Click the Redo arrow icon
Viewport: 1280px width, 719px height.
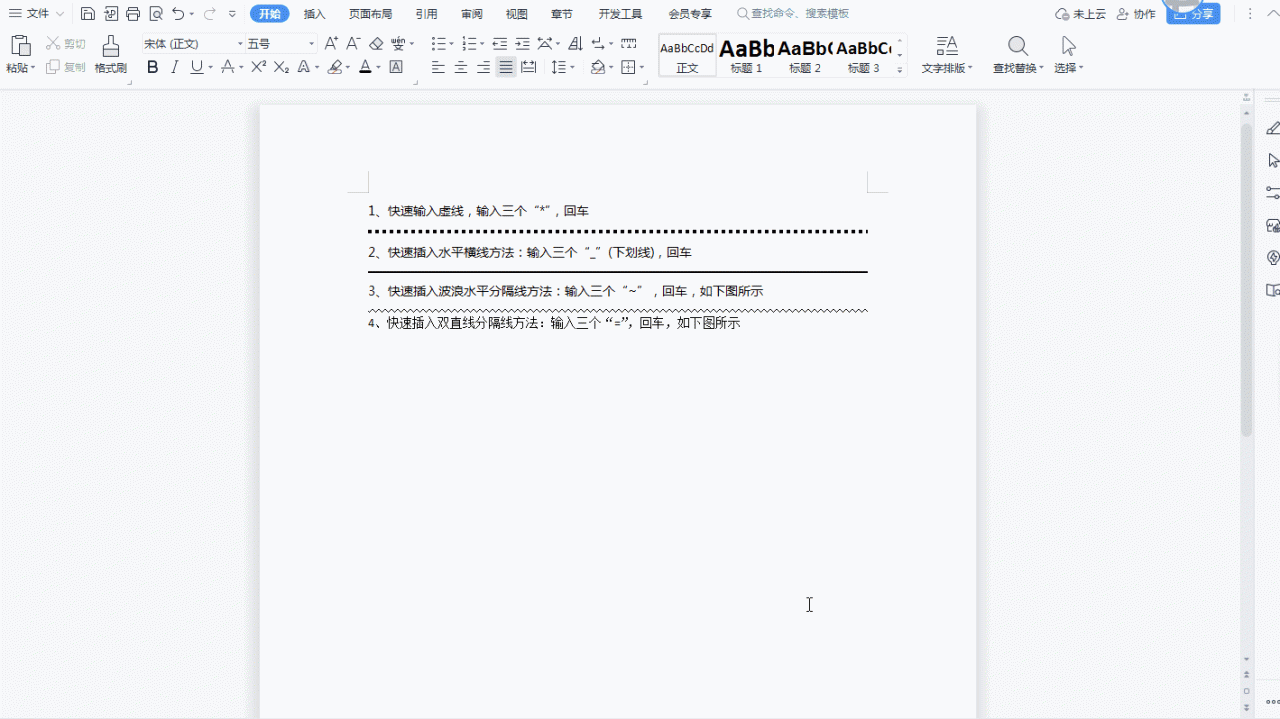(209, 14)
